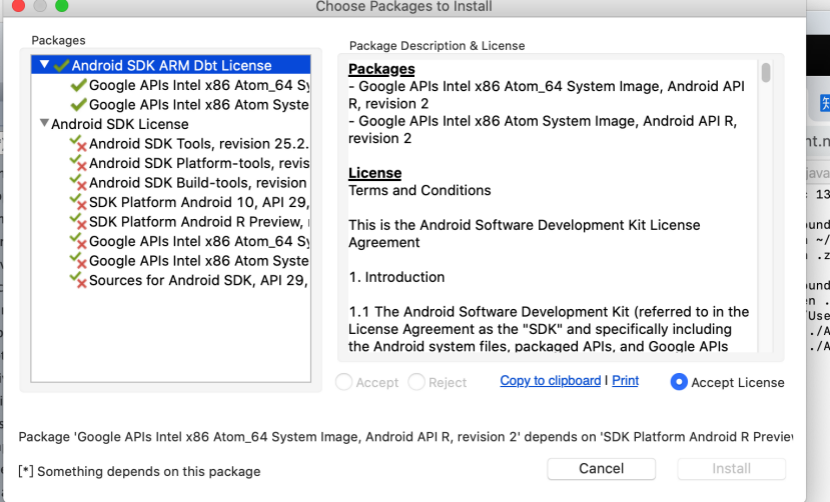The height and width of the screenshot is (502, 830).
Task: Click status icon of lower Google APIs Atom System row
Action: point(78,261)
